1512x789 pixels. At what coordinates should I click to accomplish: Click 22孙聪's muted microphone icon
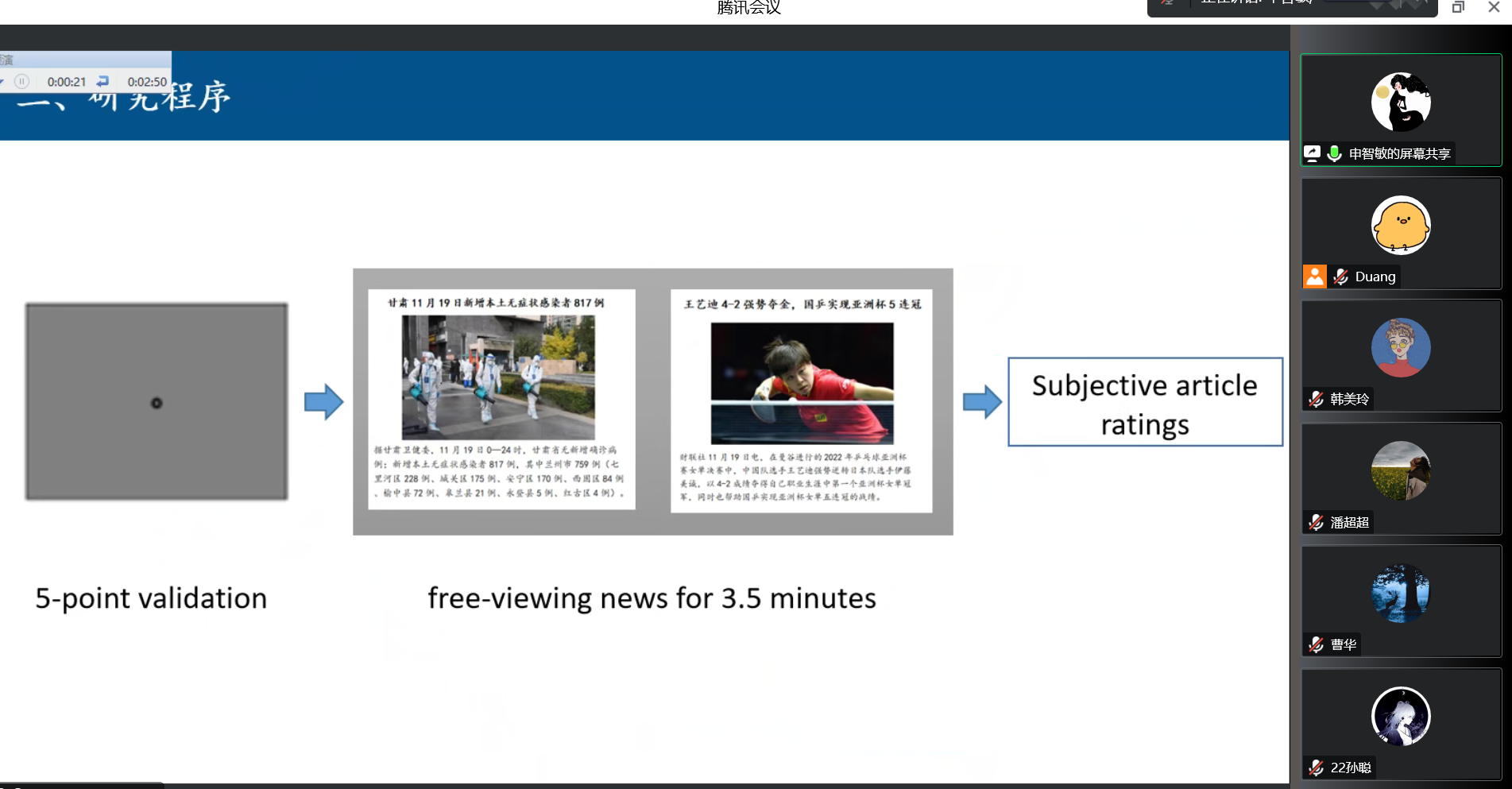coord(1317,768)
